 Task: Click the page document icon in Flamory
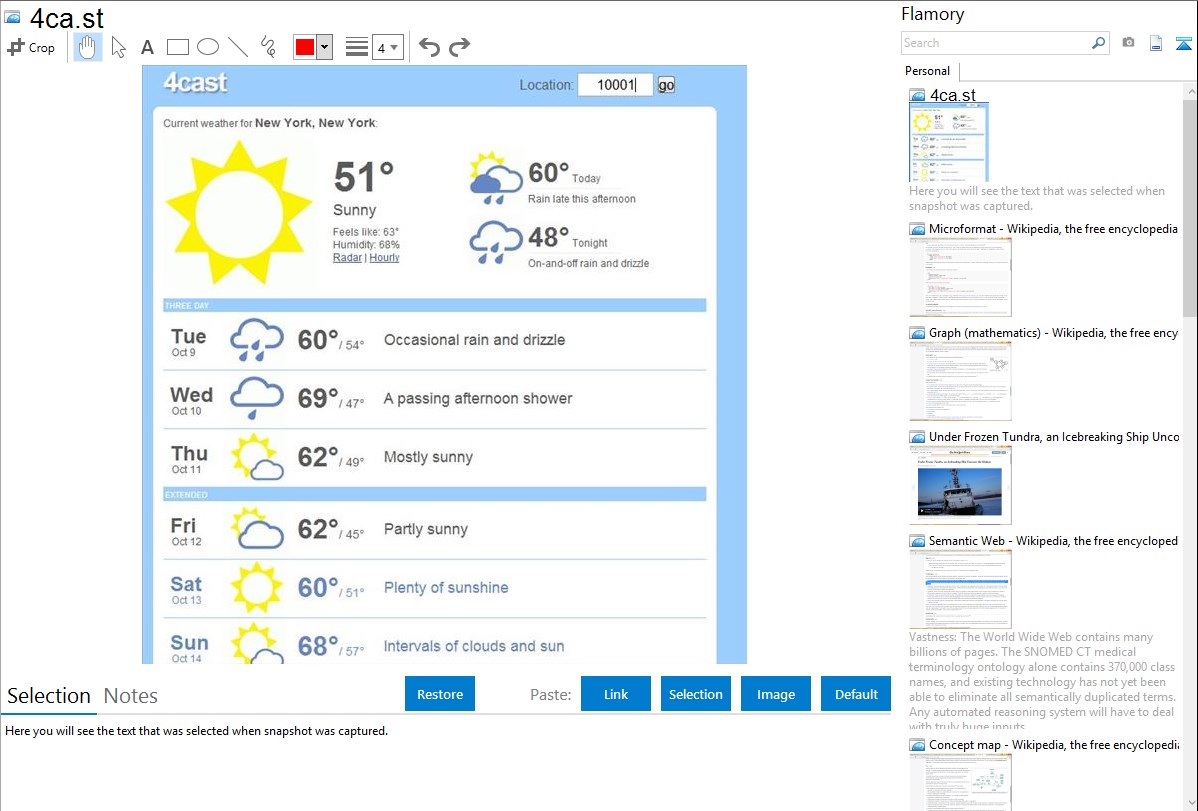click(1156, 43)
